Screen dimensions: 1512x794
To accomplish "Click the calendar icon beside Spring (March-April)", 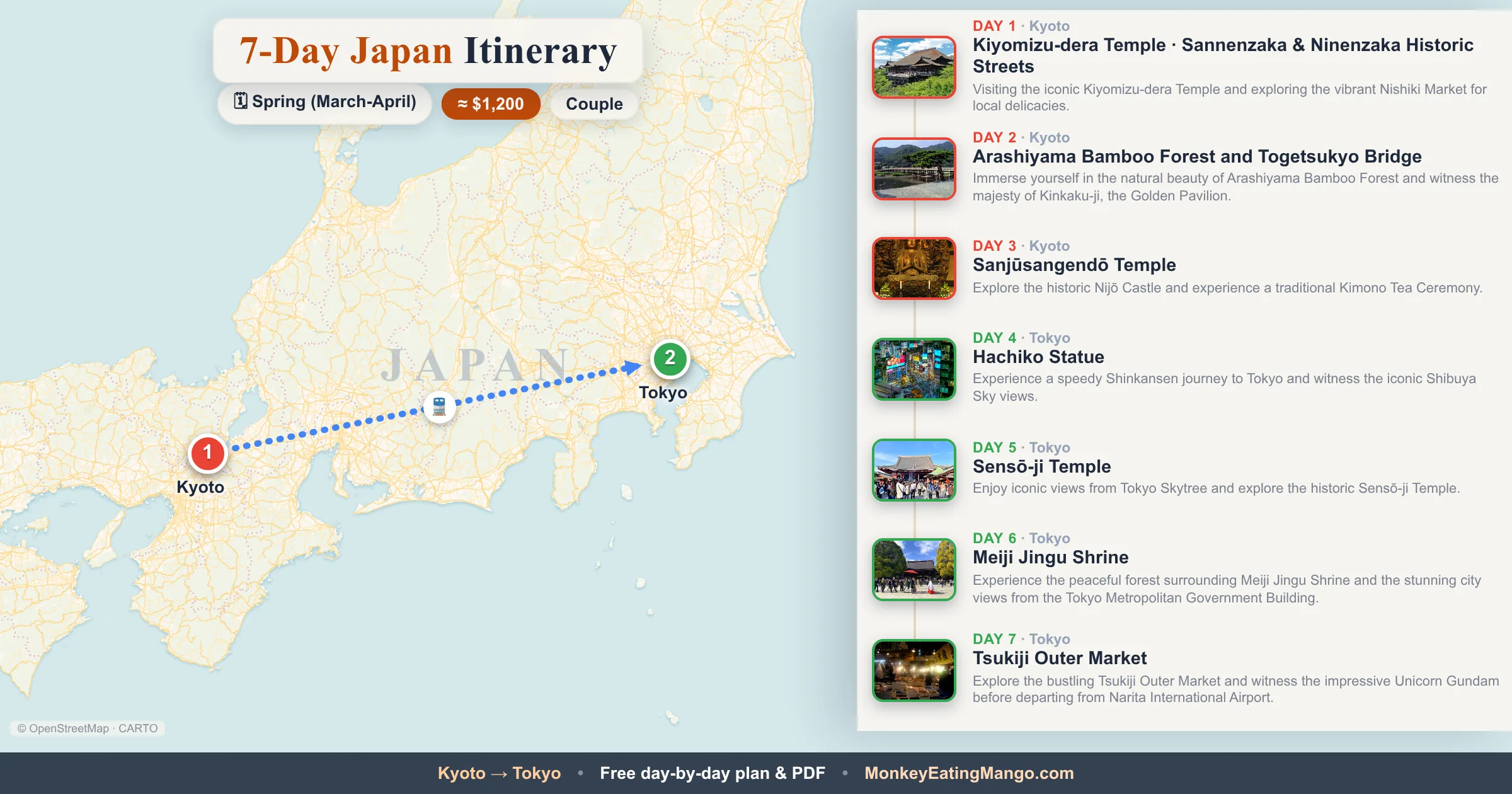I will pos(240,101).
